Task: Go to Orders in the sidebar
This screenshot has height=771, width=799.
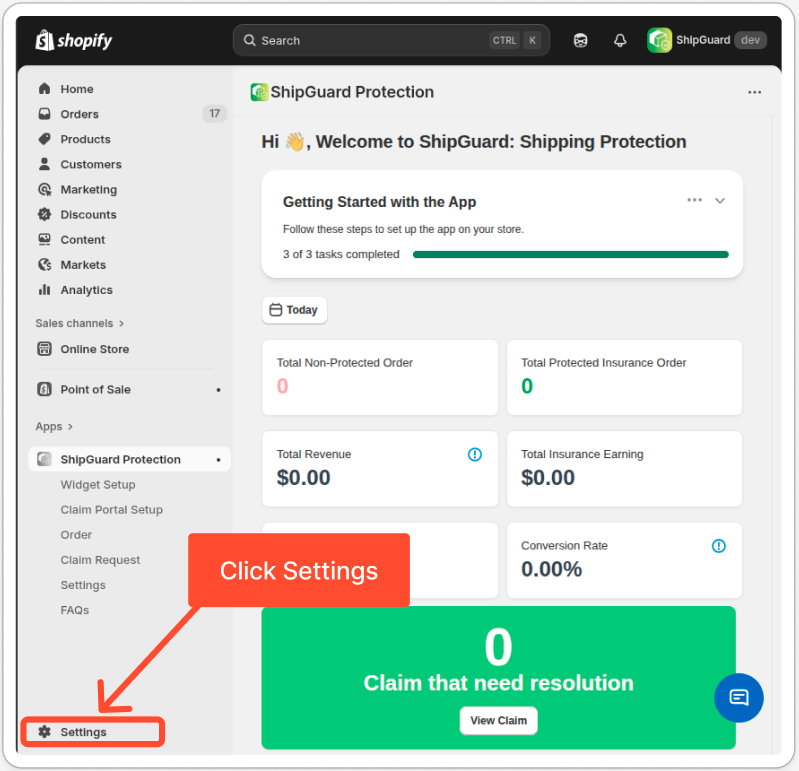Action: [x=79, y=114]
